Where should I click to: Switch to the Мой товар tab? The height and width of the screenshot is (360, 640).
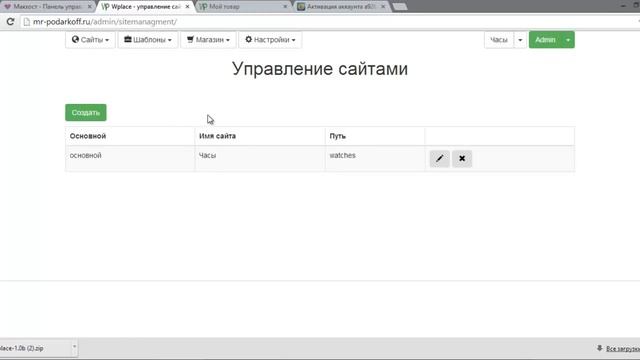243,7
